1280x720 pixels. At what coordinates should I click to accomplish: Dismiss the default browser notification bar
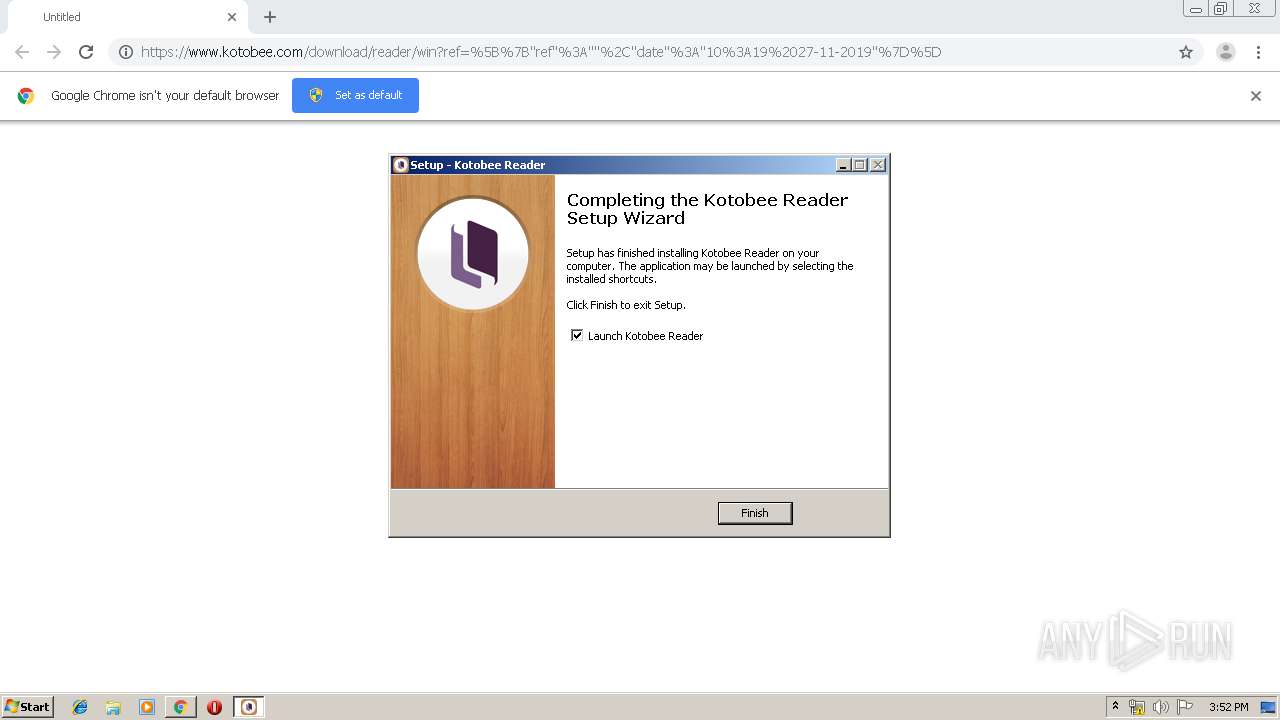pyautogui.click(x=1256, y=96)
